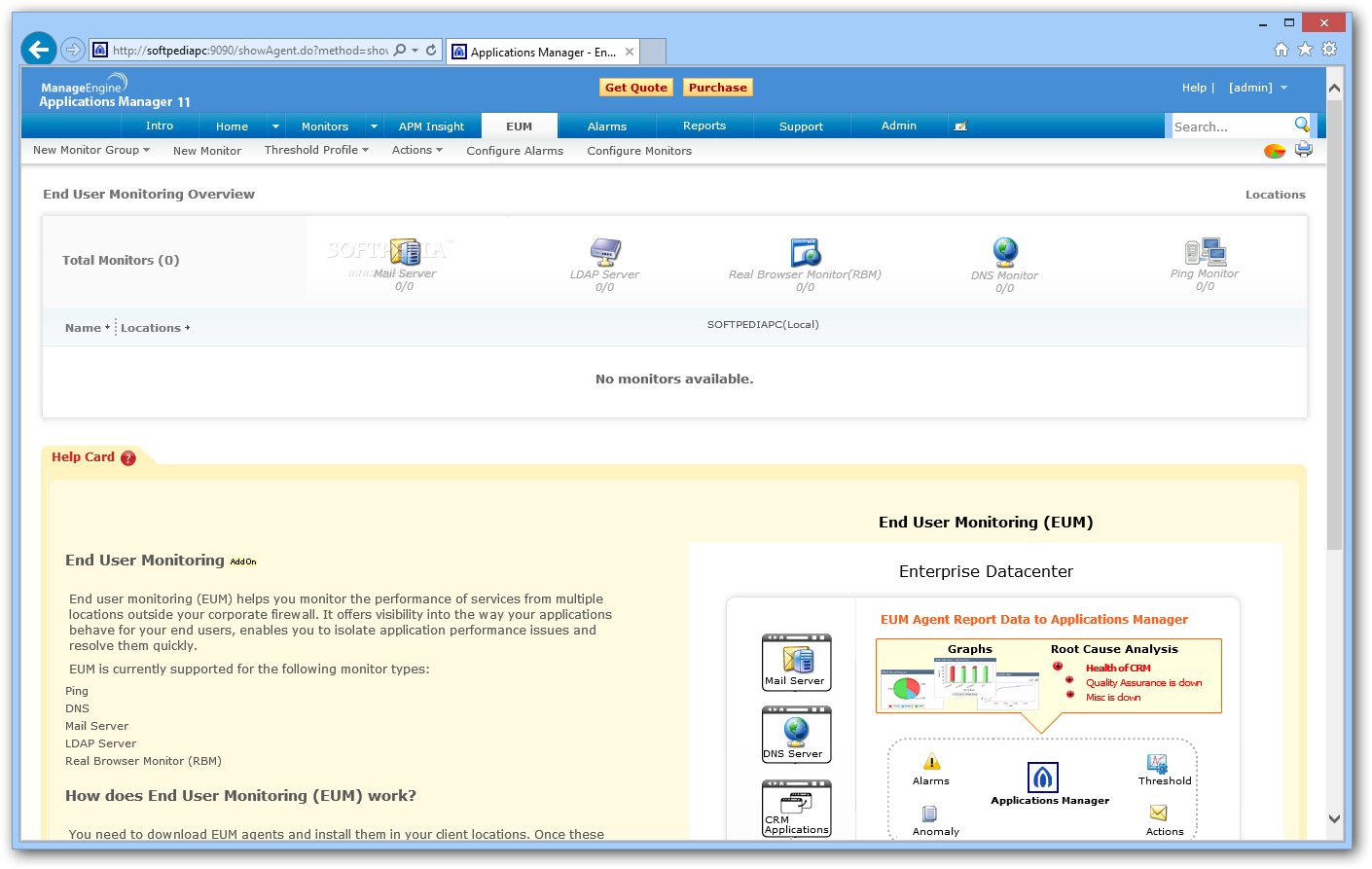The height and width of the screenshot is (869, 1372).
Task: Click the Get Quote button
Action: 636,88
